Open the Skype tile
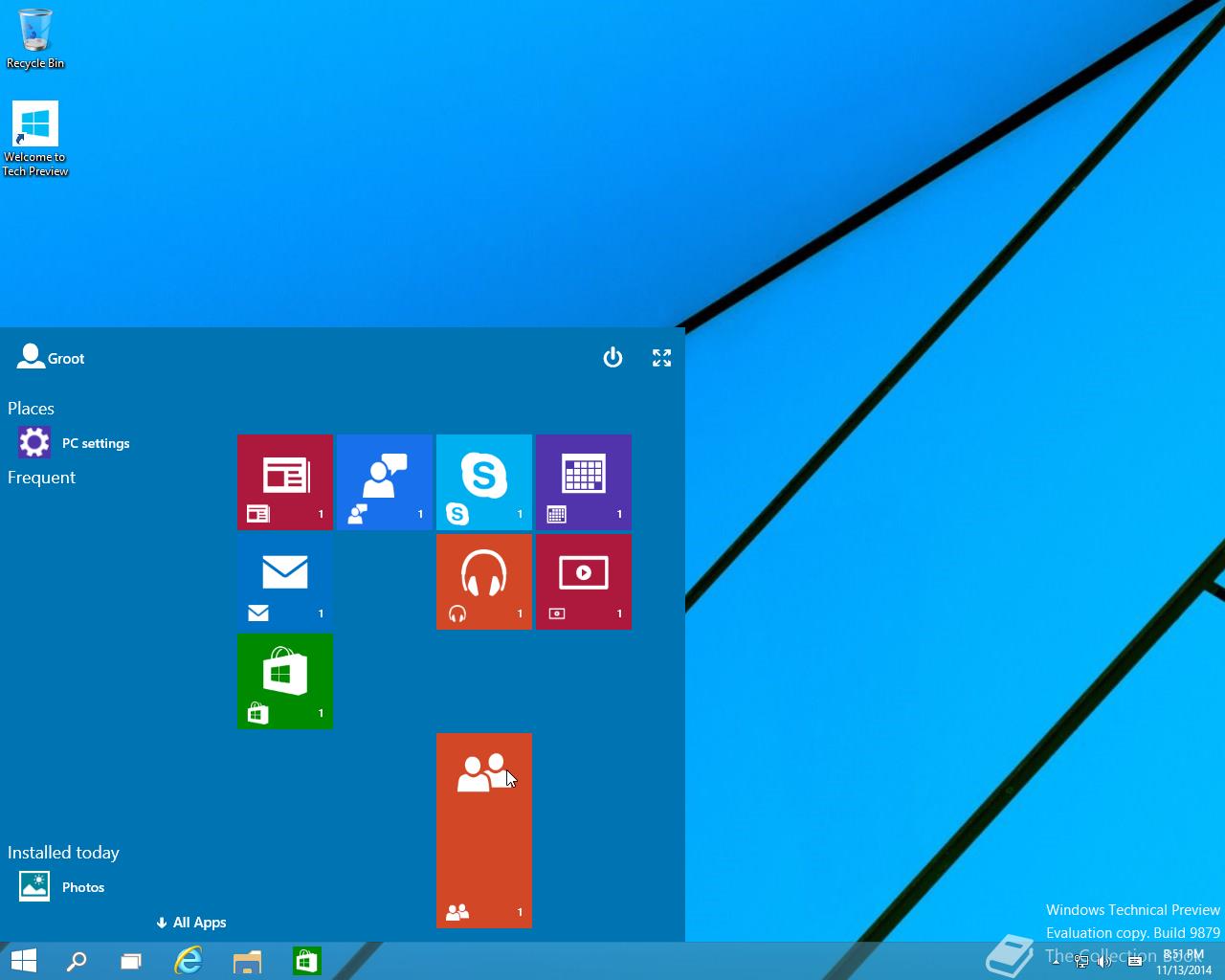 click(x=484, y=481)
